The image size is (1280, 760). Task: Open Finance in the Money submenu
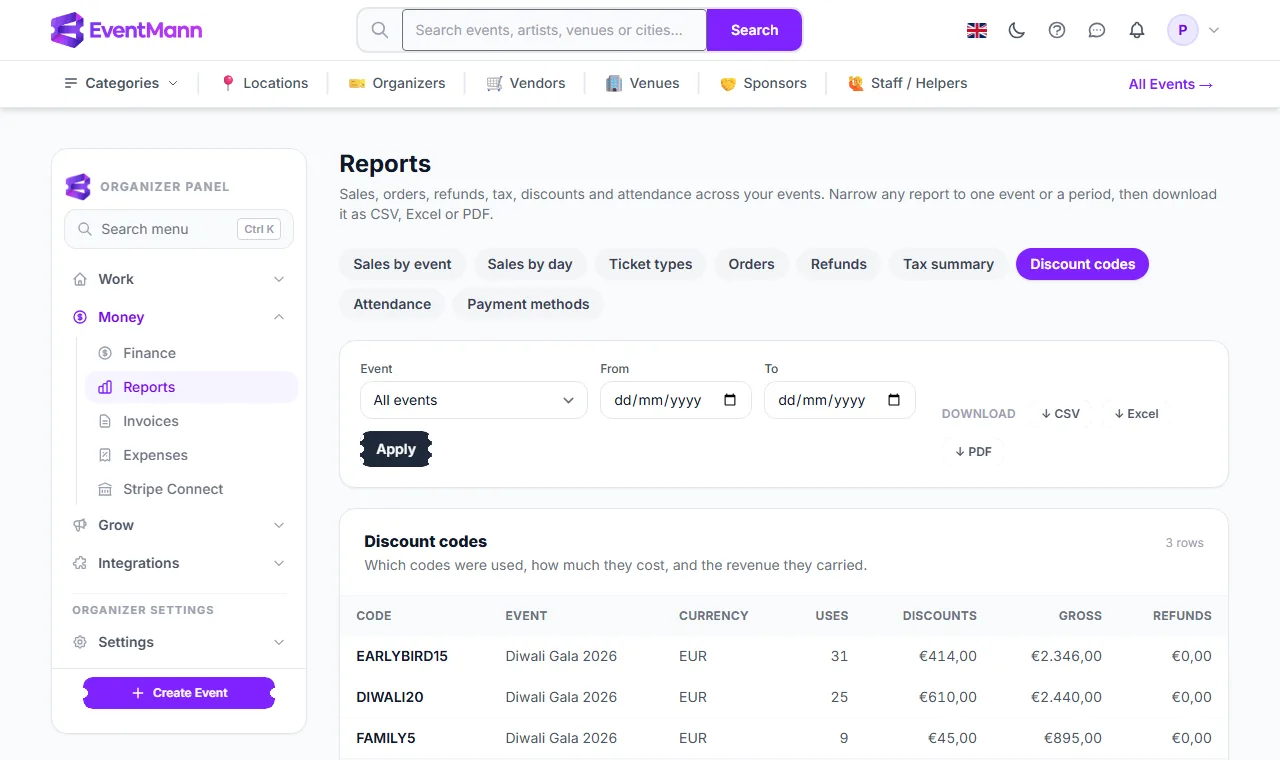click(191, 353)
